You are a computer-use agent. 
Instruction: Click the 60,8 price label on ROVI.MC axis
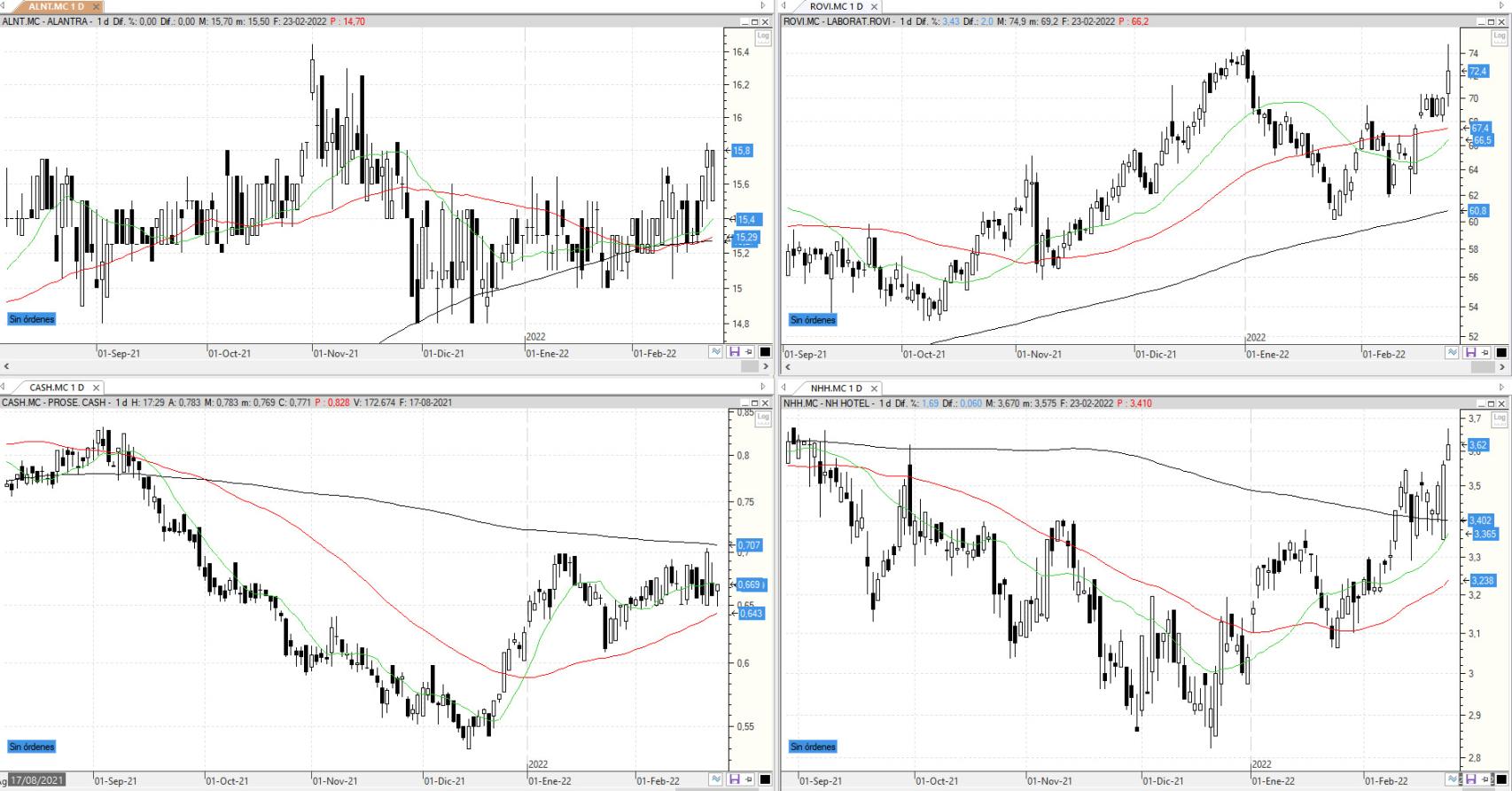tap(1478, 211)
